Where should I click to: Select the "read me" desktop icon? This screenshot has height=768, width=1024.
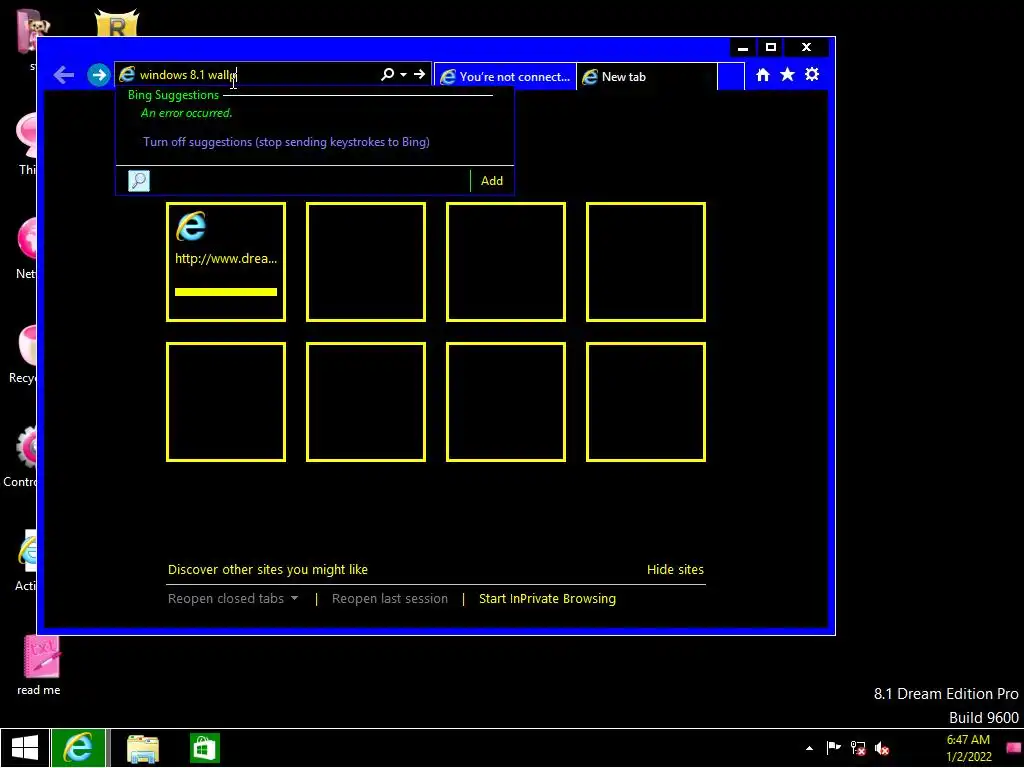39,666
